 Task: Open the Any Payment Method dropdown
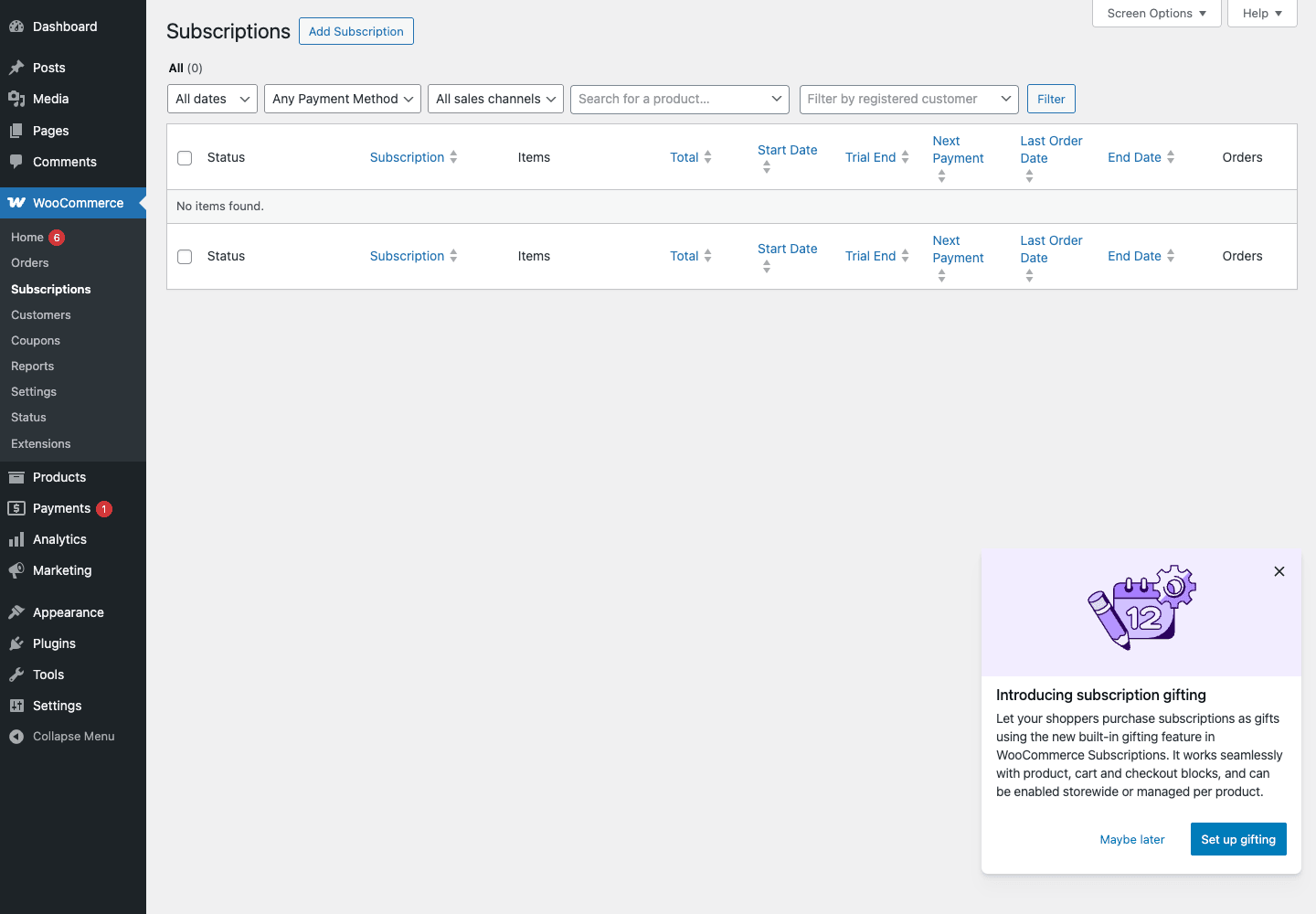343,99
